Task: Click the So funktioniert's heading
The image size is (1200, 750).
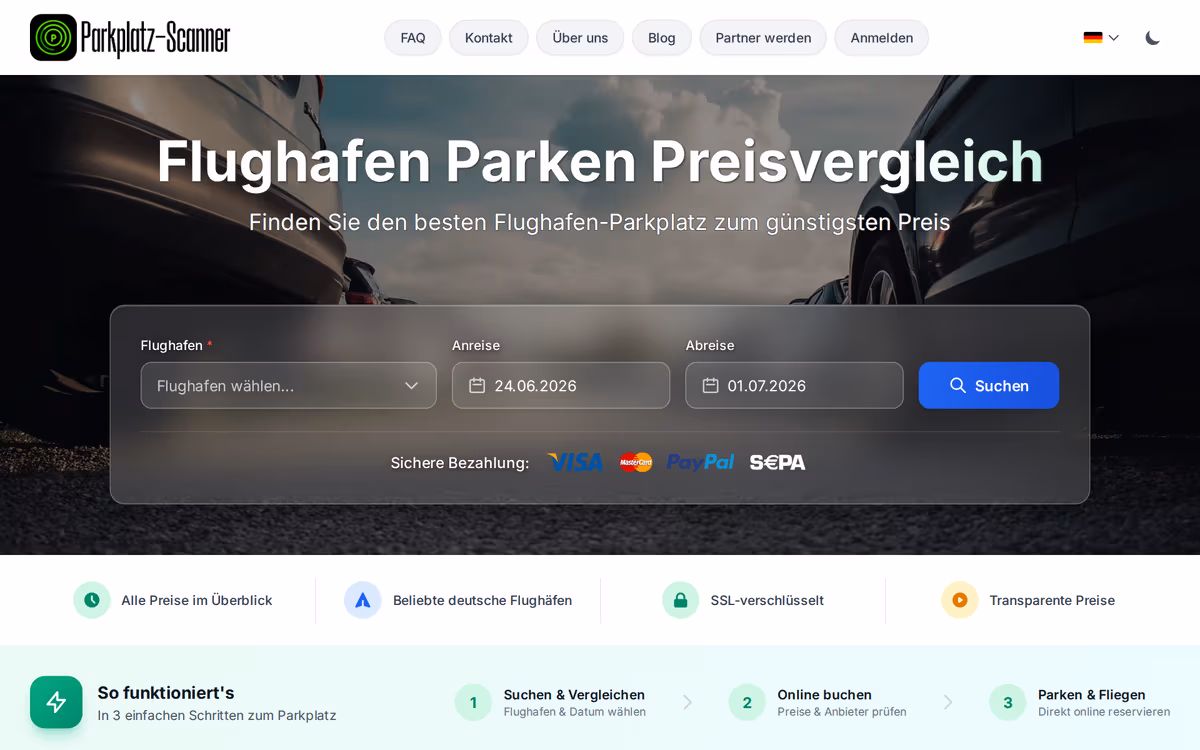Action: 166,692
